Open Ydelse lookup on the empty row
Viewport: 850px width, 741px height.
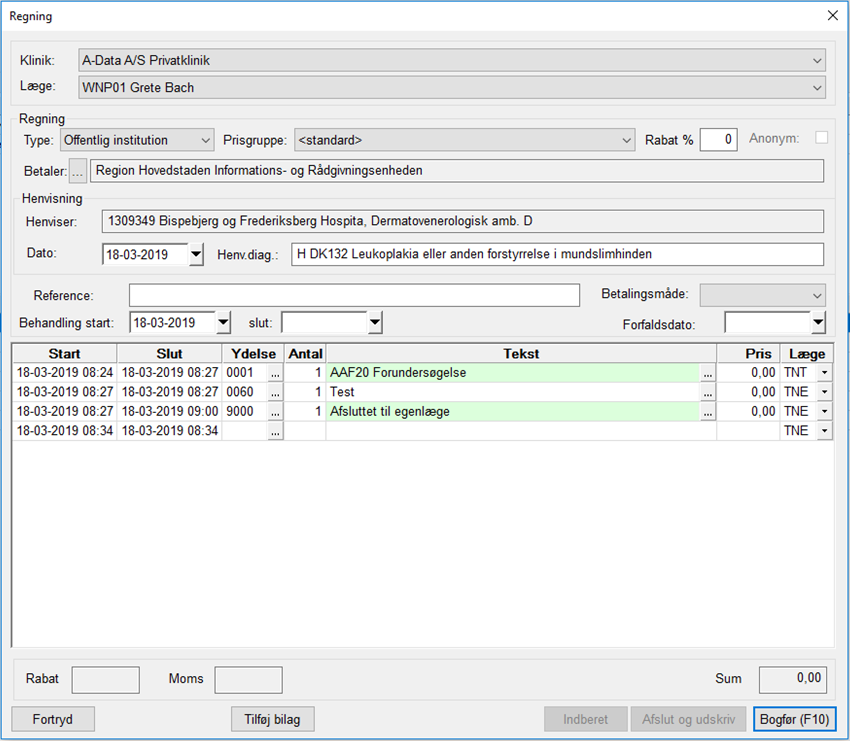pos(275,431)
